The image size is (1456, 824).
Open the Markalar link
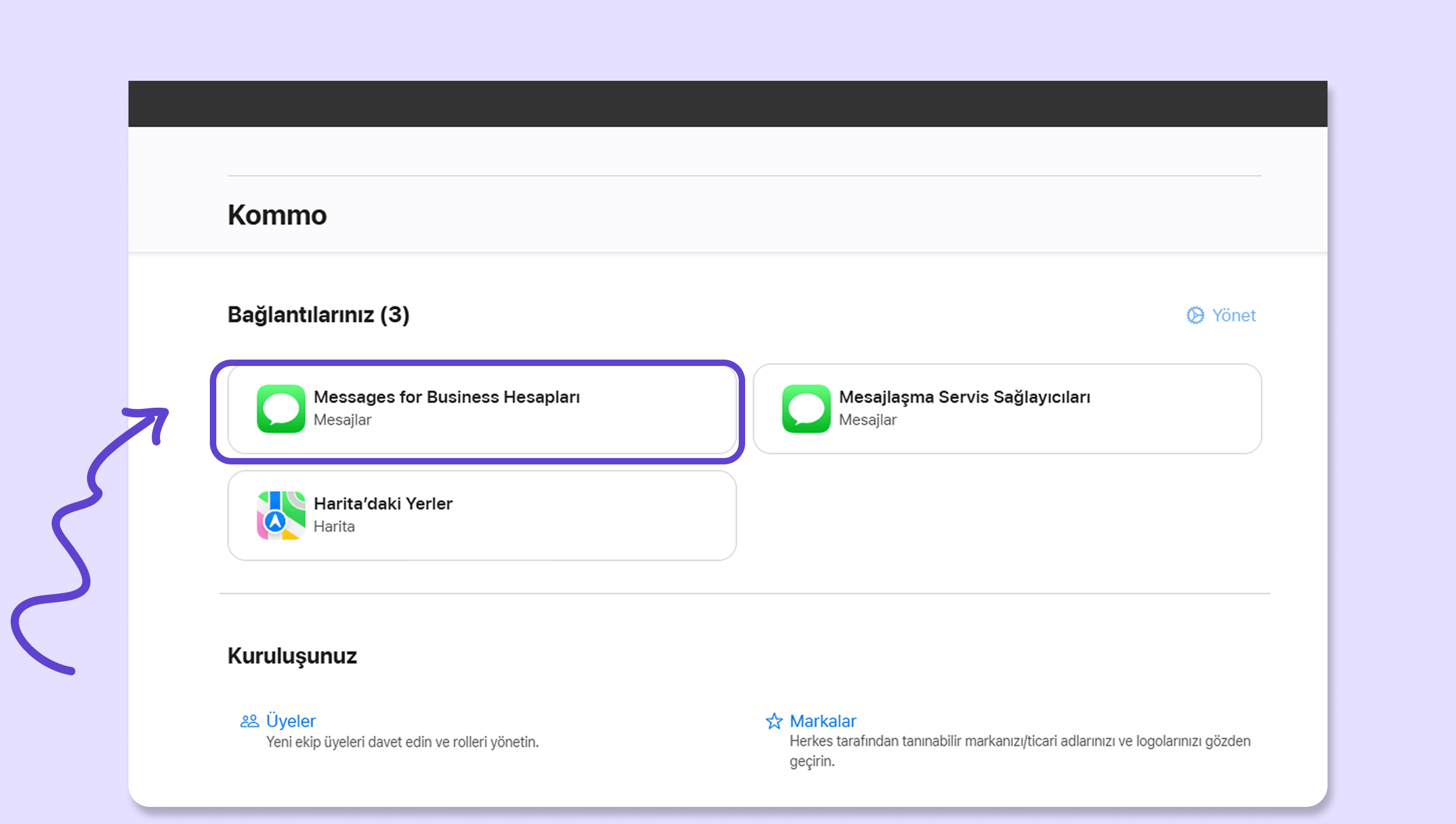coord(823,721)
